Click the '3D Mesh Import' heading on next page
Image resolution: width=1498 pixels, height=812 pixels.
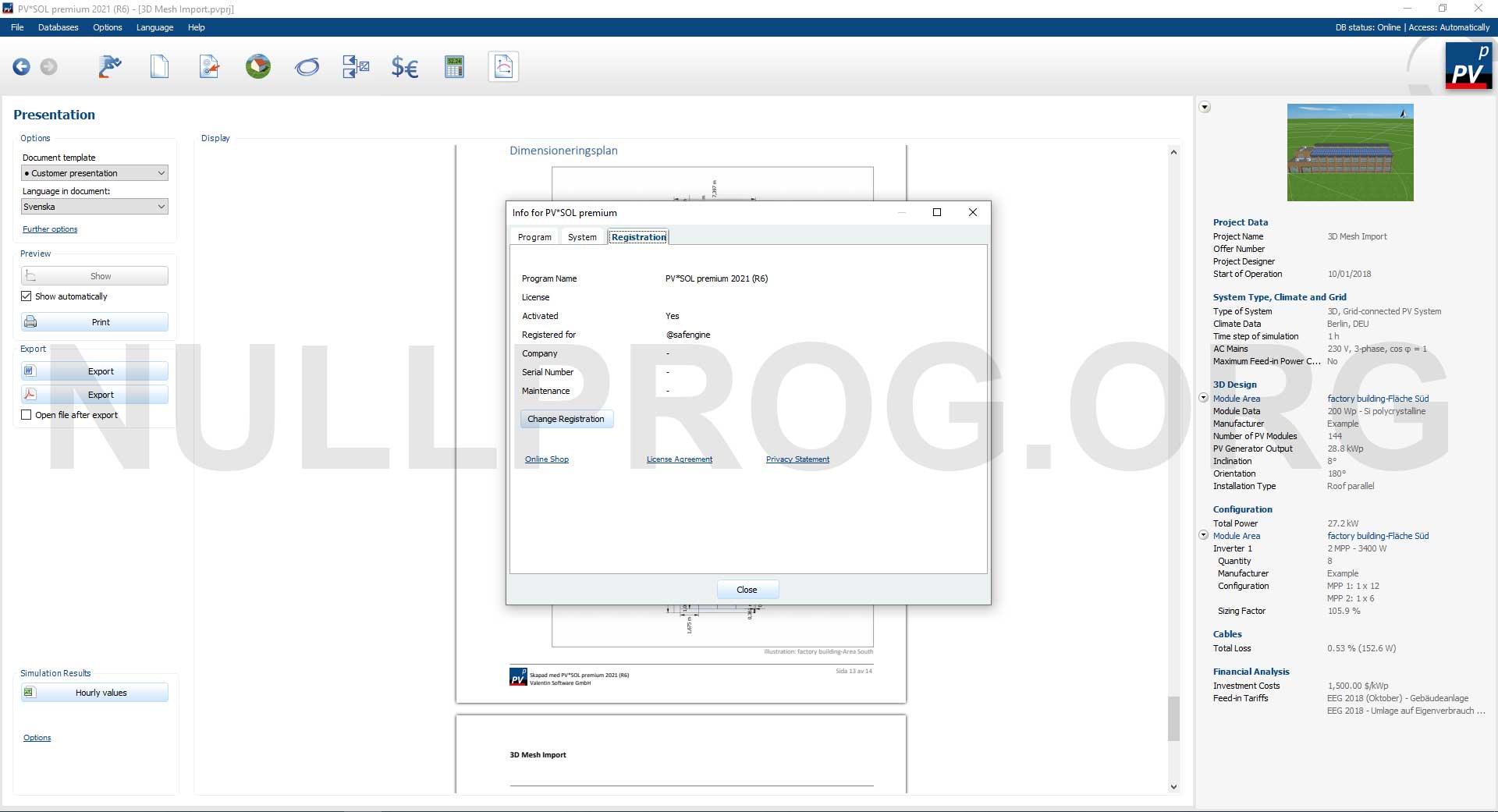(538, 755)
